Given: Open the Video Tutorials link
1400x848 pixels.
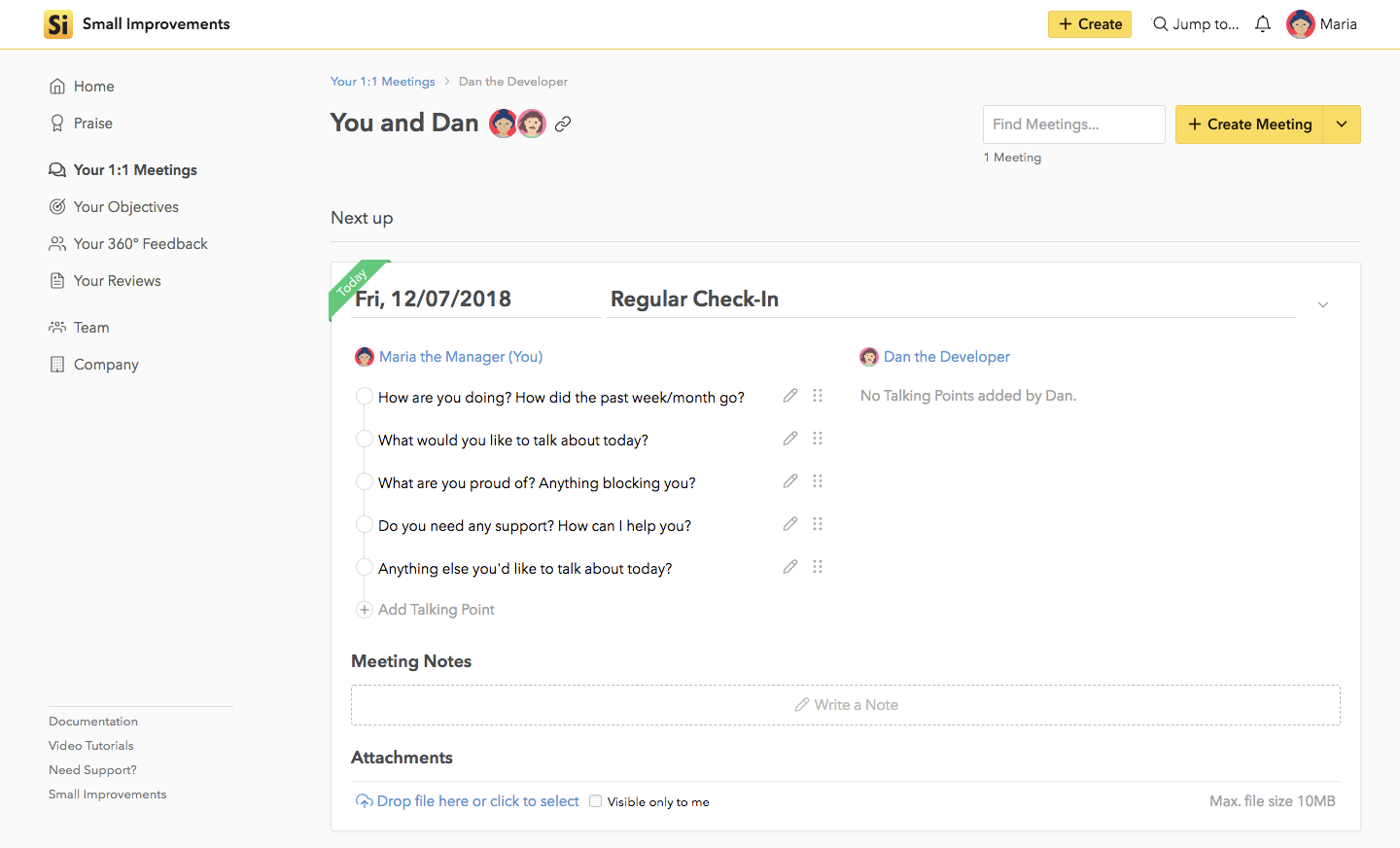Looking at the screenshot, I should [x=91, y=746].
